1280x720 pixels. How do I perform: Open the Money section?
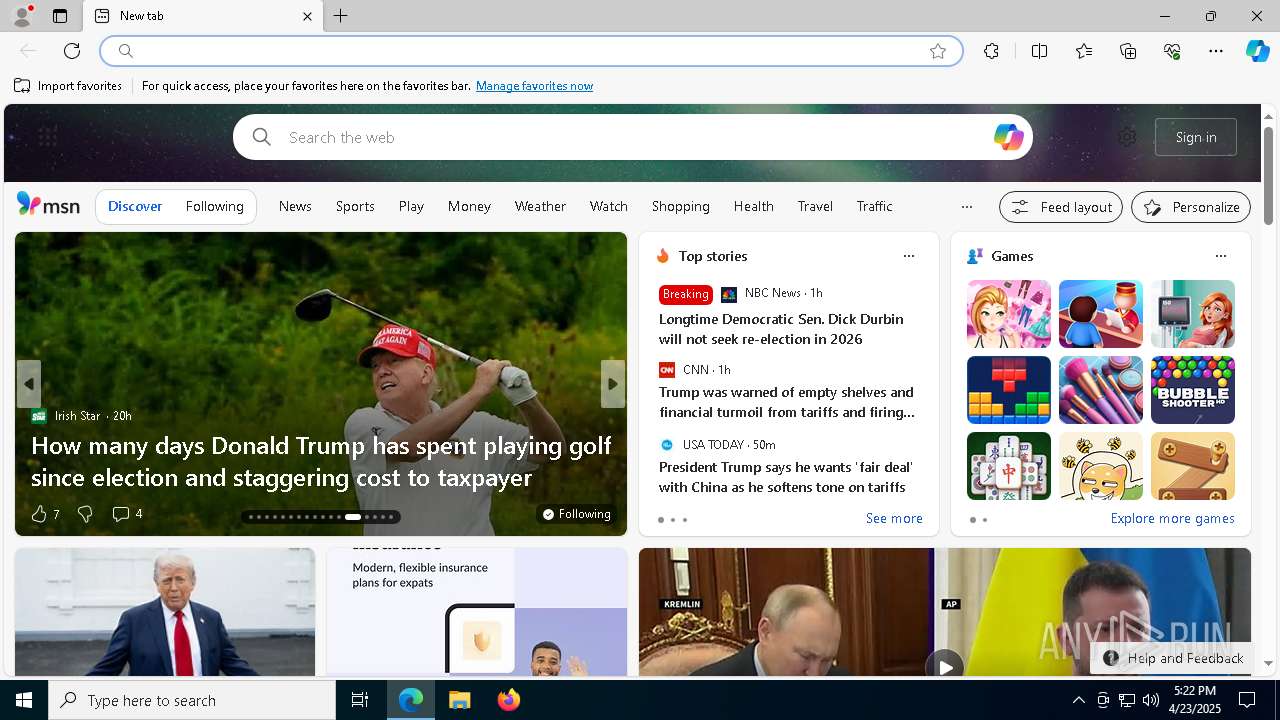pyautogui.click(x=469, y=206)
